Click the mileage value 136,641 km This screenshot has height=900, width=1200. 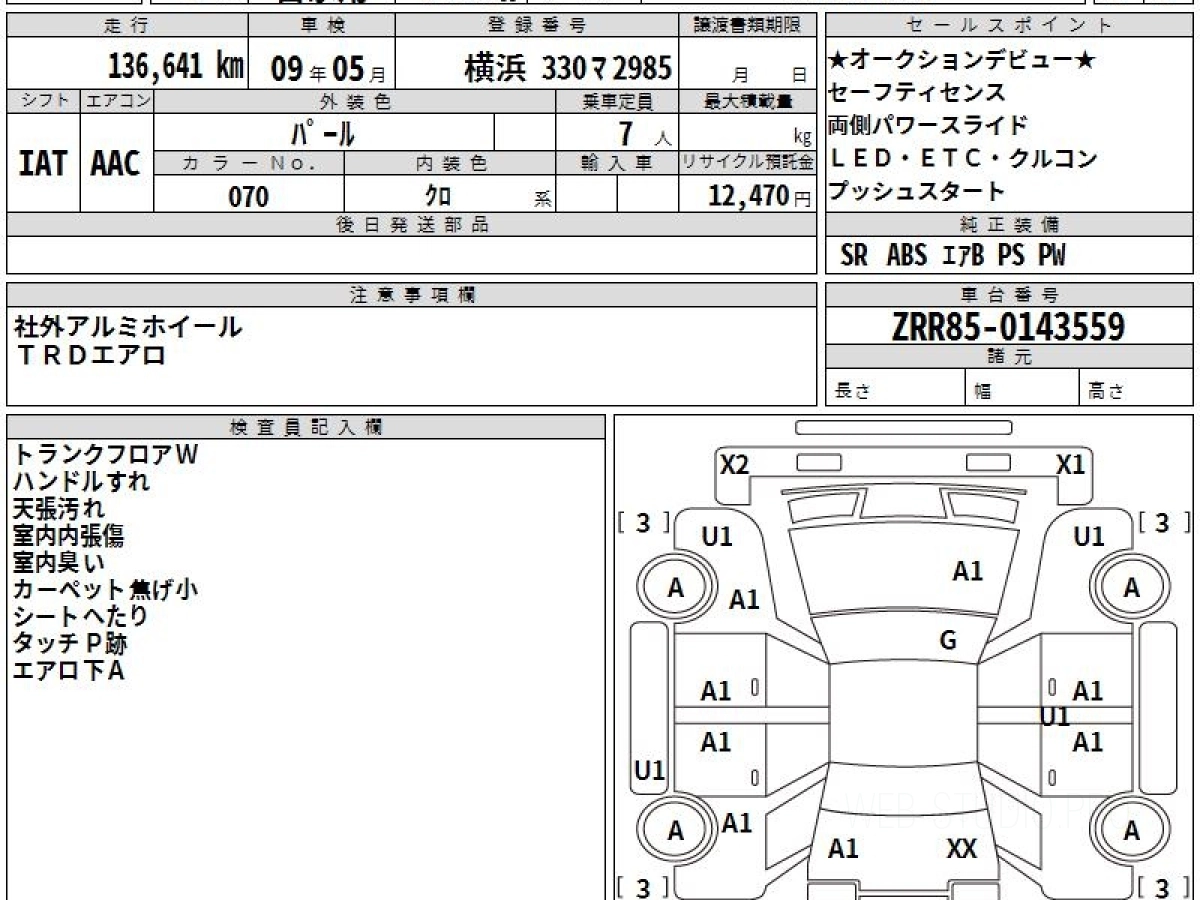176,67
